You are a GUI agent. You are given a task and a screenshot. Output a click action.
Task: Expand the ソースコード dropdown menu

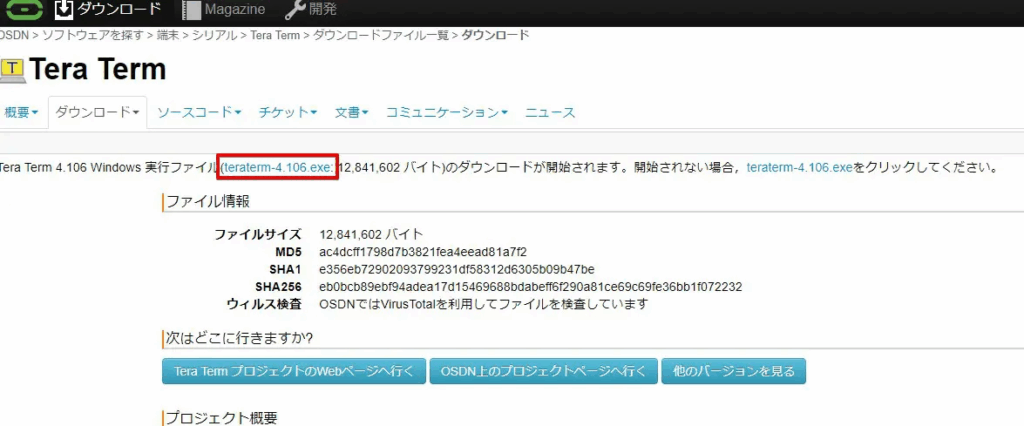click(x=199, y=113)
